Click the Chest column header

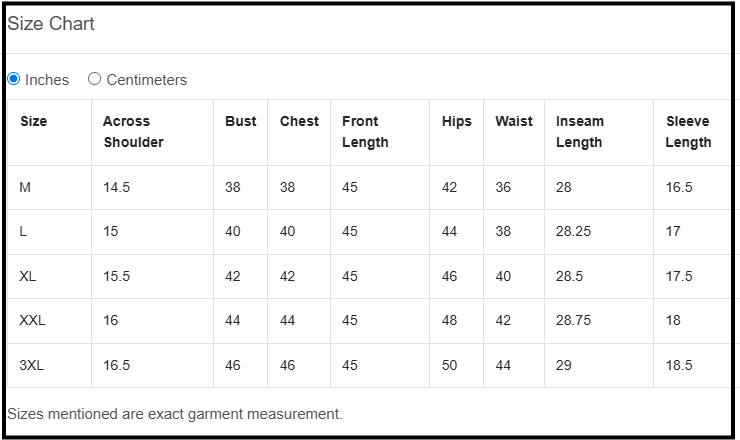click(299, 121)
